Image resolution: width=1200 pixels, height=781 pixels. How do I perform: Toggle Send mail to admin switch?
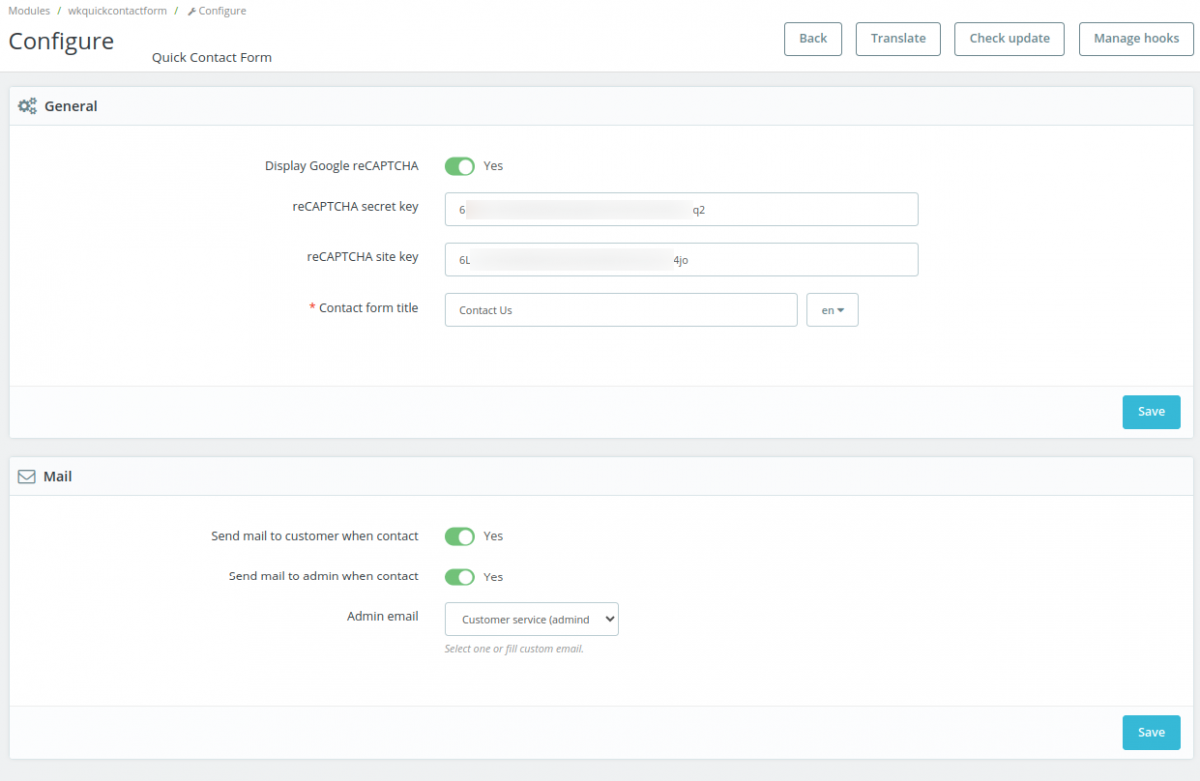tap(460, 577)
